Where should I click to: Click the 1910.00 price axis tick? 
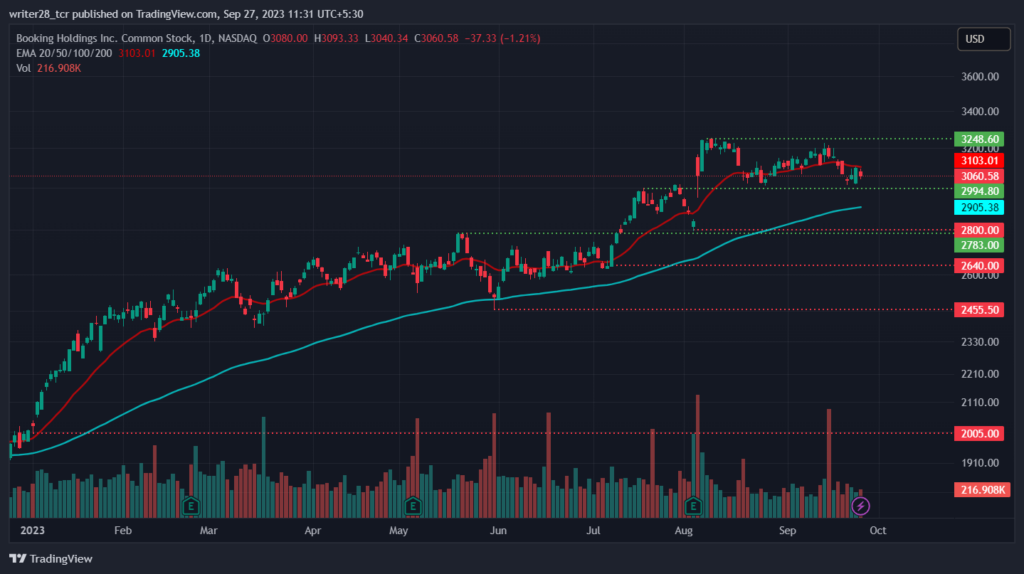click(980, 463)
